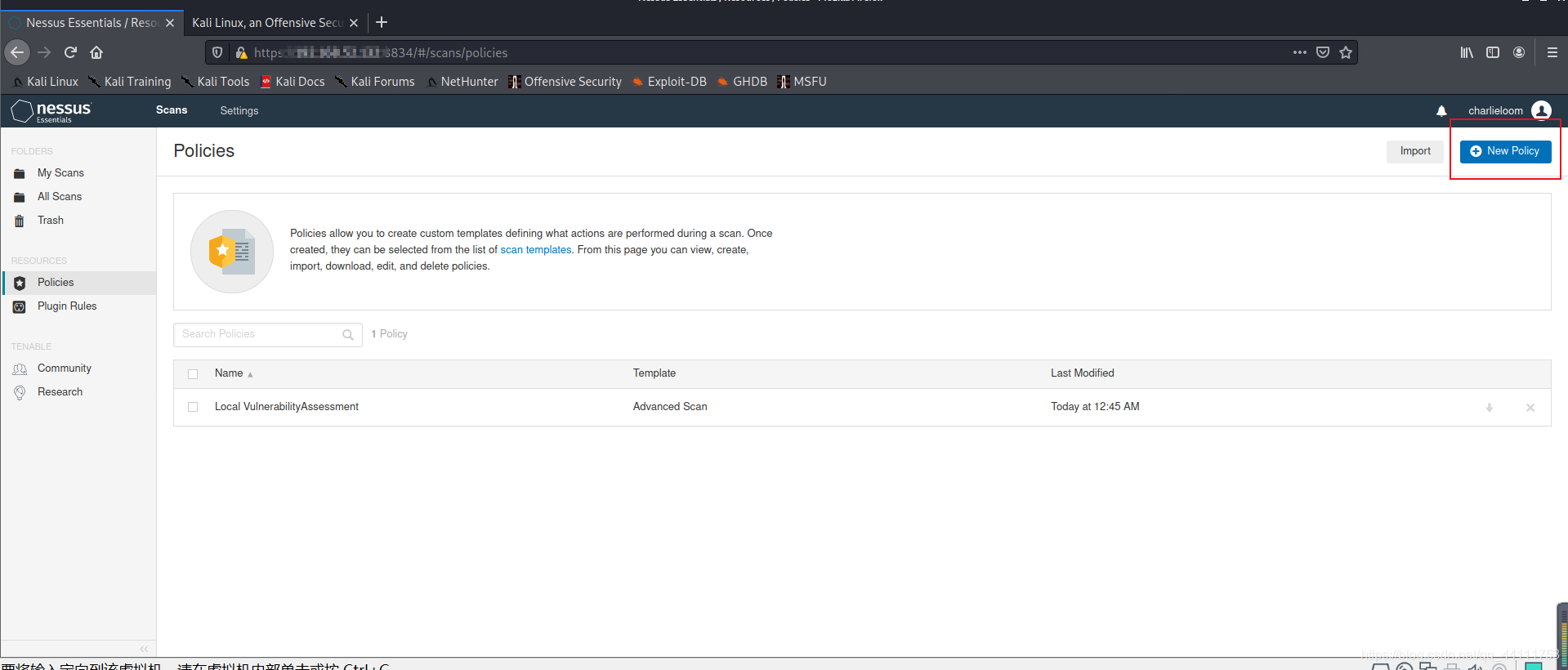Close the Kali Linux tab
Image resolution: width=1568 pixels, height=670 pixels.
coord(354,23)
